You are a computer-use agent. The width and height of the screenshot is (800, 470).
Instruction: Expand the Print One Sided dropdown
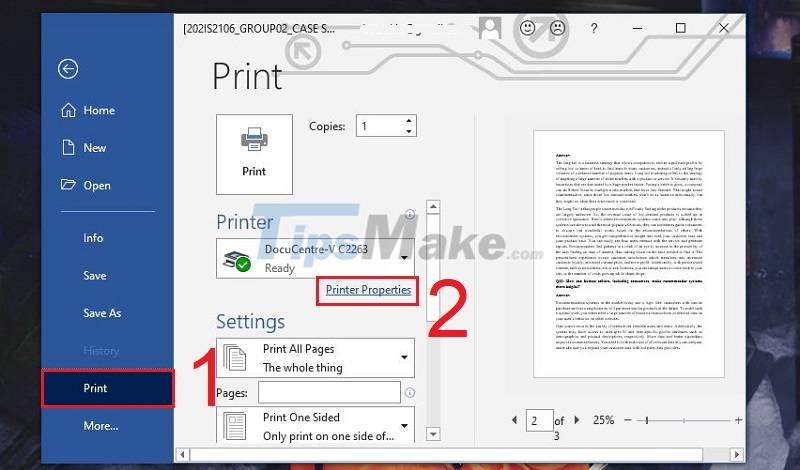[x=315, y=425]
